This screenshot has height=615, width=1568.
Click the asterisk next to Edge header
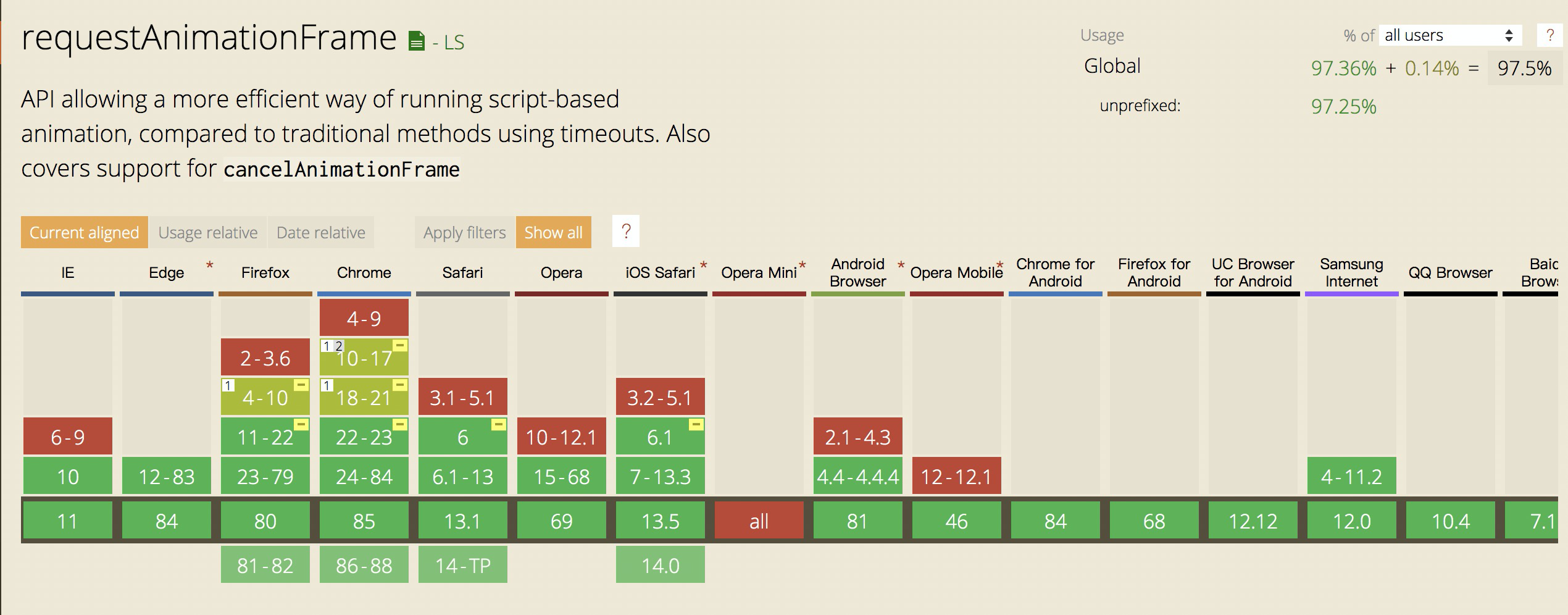210,266
